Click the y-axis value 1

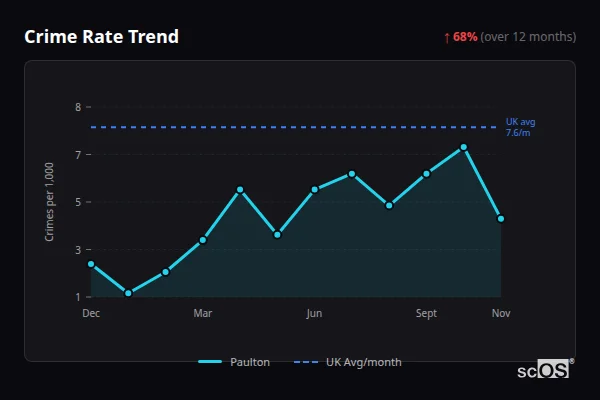point(78,297)
